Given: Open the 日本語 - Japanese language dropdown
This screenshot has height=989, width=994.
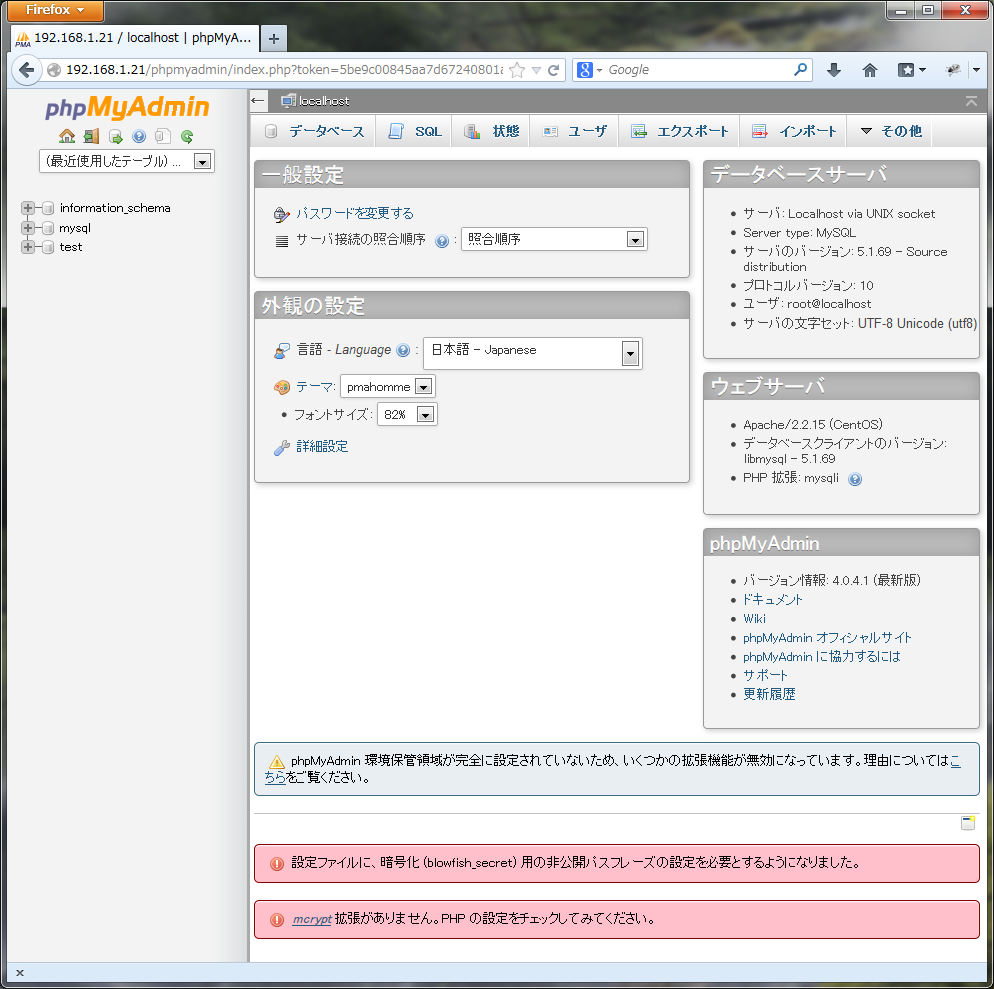Looking at the screenshot, I should pyautogui.click(x=532, y=353).
